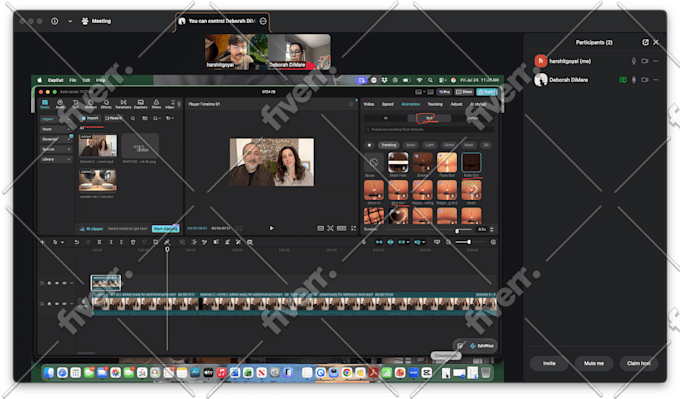Click the Record button
Viewport: 680px width, 399px height.
[114, 118]
